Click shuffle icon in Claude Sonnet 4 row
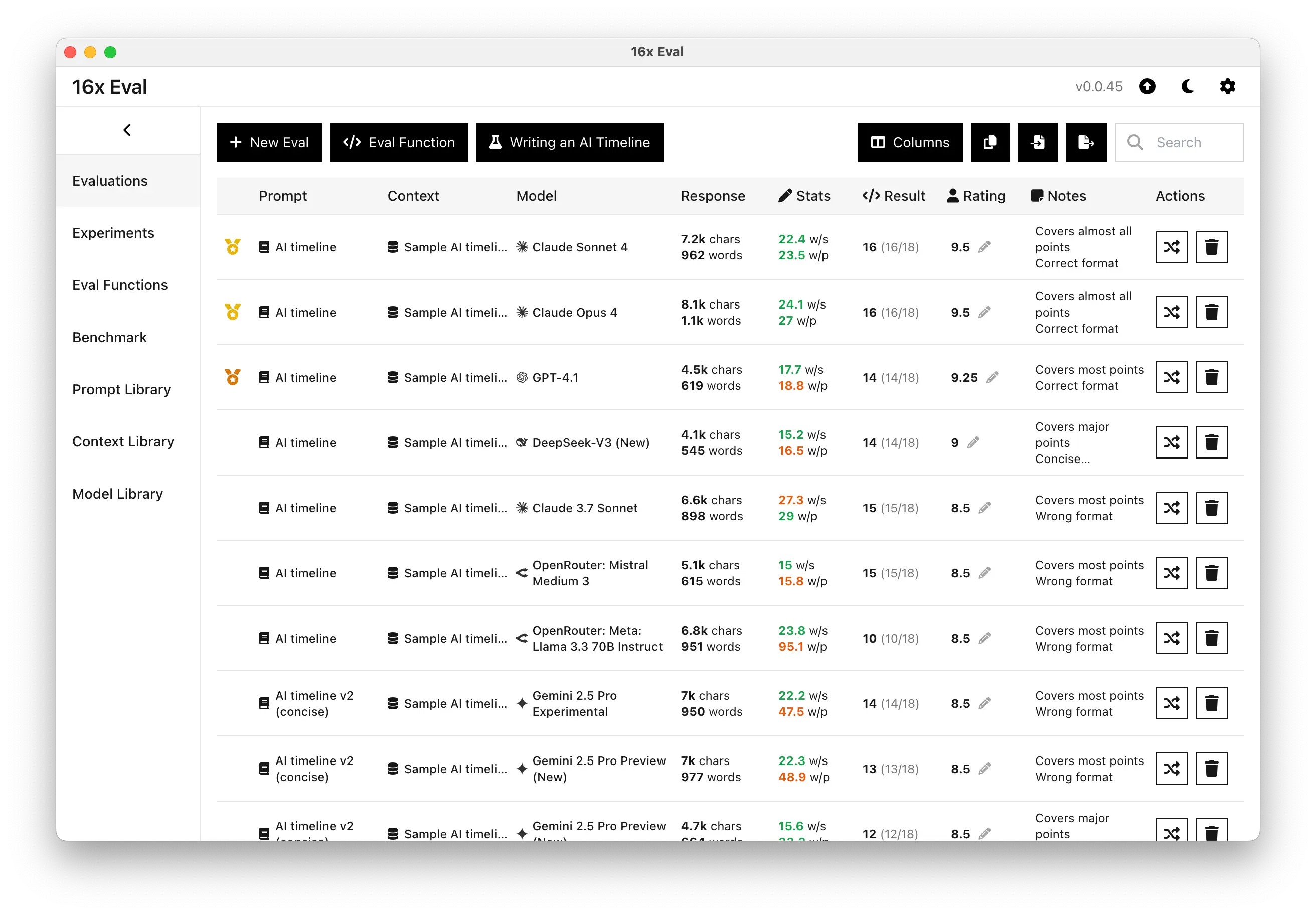This screenshot has width=1316, height=915. click(1172, 247)
